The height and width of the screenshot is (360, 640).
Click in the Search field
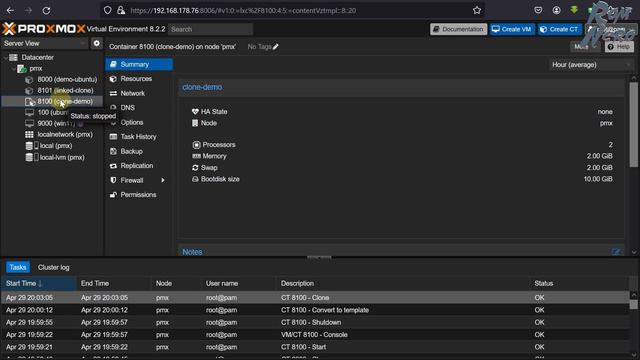[x=211, y=29]
